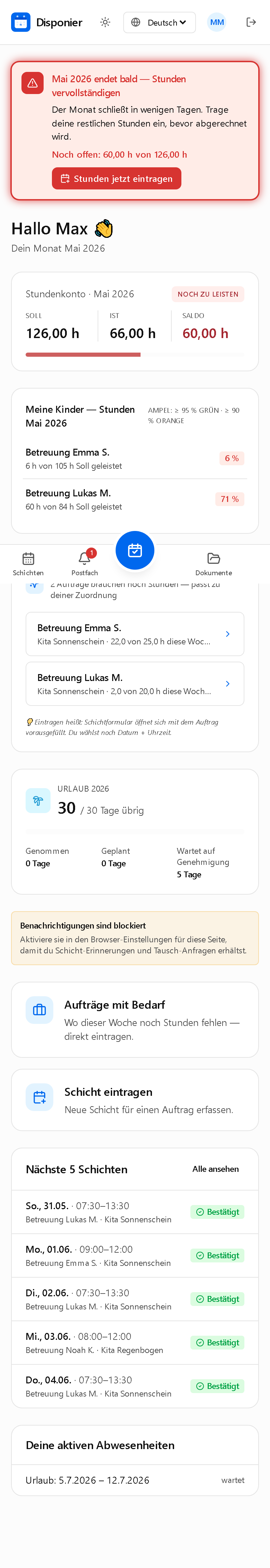Tap the central blue calendar button
Screen dimensions: 270x1568
click(x=135, y=550)
